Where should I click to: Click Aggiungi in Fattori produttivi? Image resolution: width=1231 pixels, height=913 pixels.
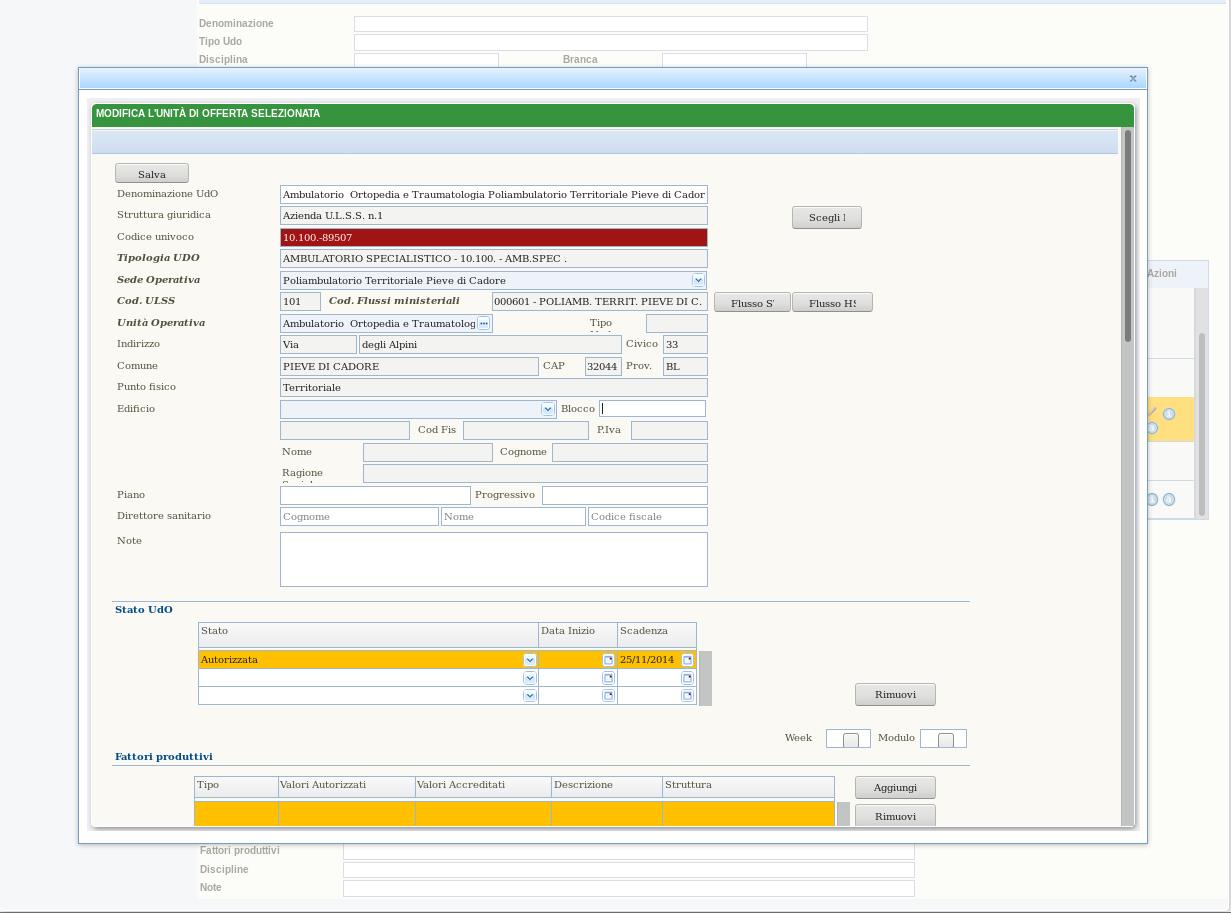click(x=894, y=787)
